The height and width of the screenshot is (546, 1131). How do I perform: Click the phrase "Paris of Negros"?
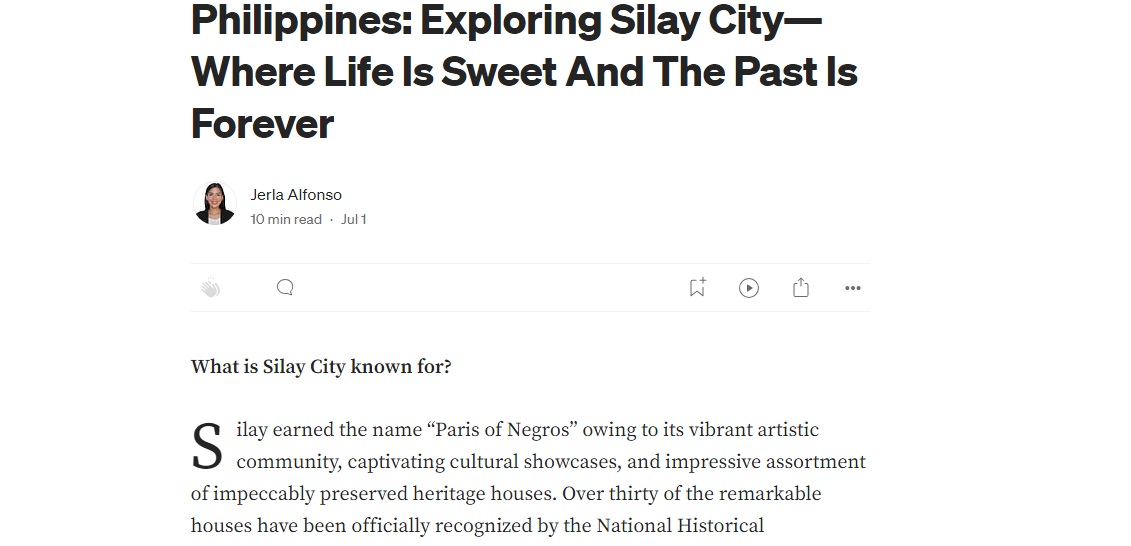pyautogui.click(x=500, y=430)
